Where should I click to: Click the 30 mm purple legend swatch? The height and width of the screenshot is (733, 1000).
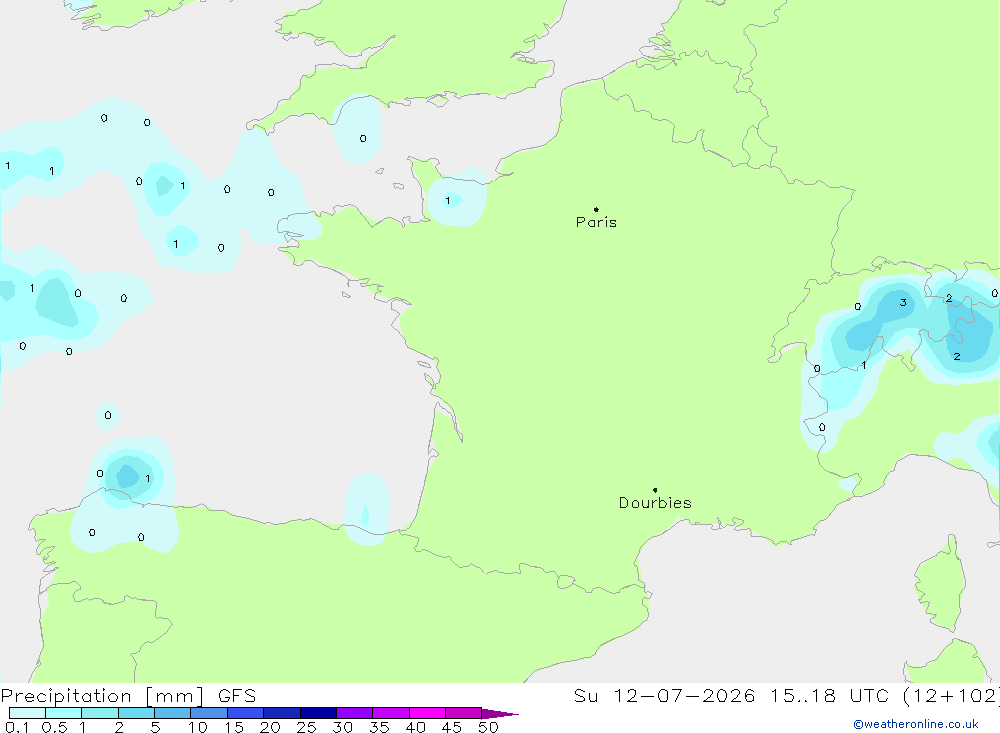[x=354, y=713]
